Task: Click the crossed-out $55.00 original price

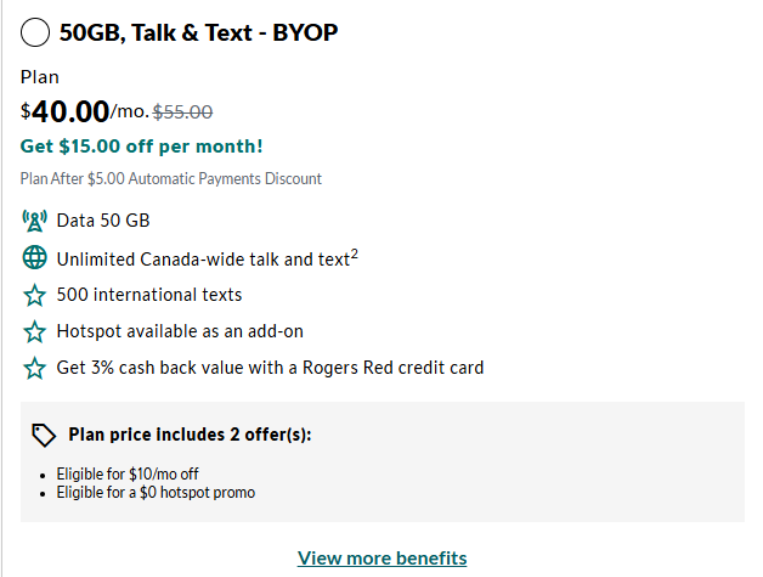Action: (182, 112)
